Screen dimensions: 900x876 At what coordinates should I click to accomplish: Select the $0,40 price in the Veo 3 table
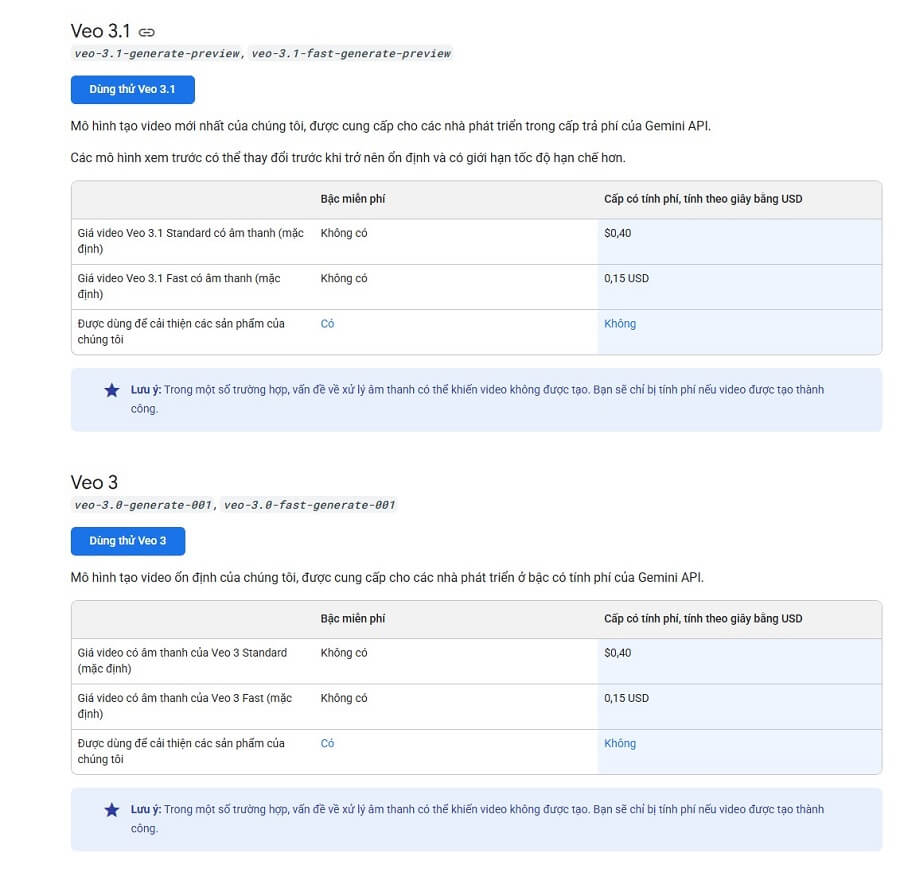tap(618, 653)
